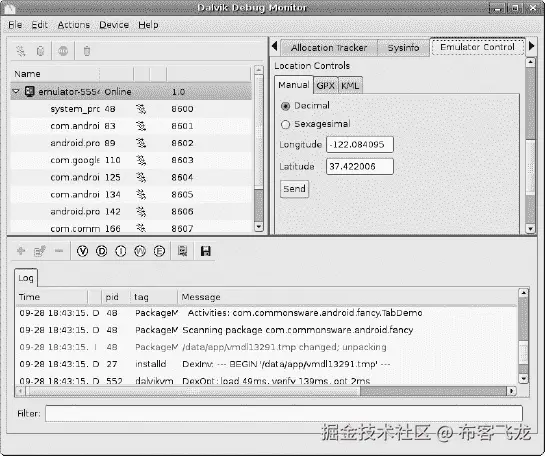Select the com.google process row pid 110
545x456 pixels.
(x=131, y=160)
